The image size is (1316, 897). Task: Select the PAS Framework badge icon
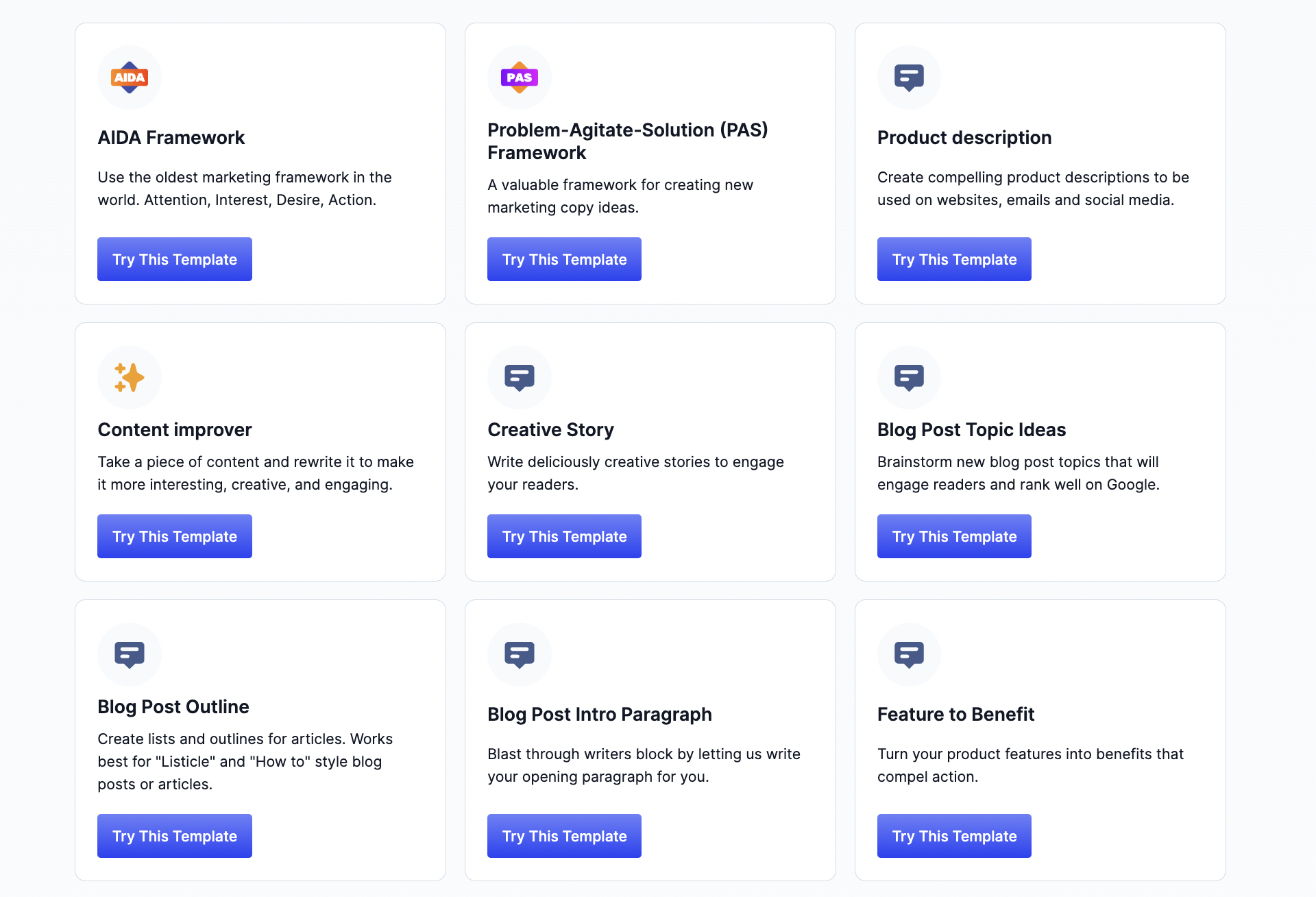pos(519,77)
